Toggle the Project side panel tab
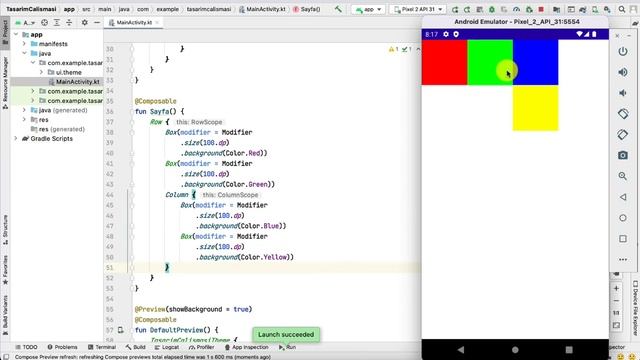640x360 pixels. 5,33
